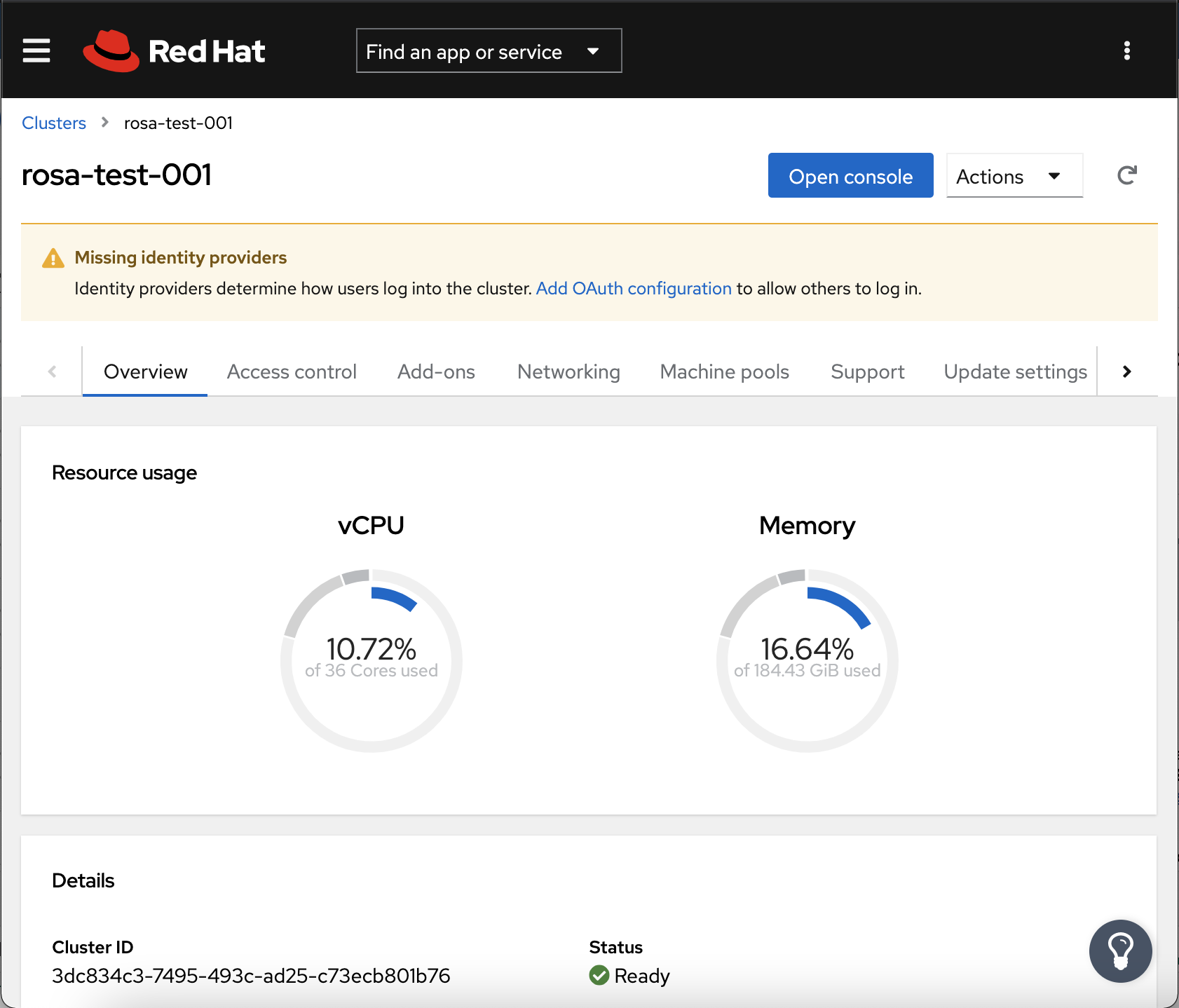Go to the Networking tab
1179x1008 pixels.
tap(568, 372)
